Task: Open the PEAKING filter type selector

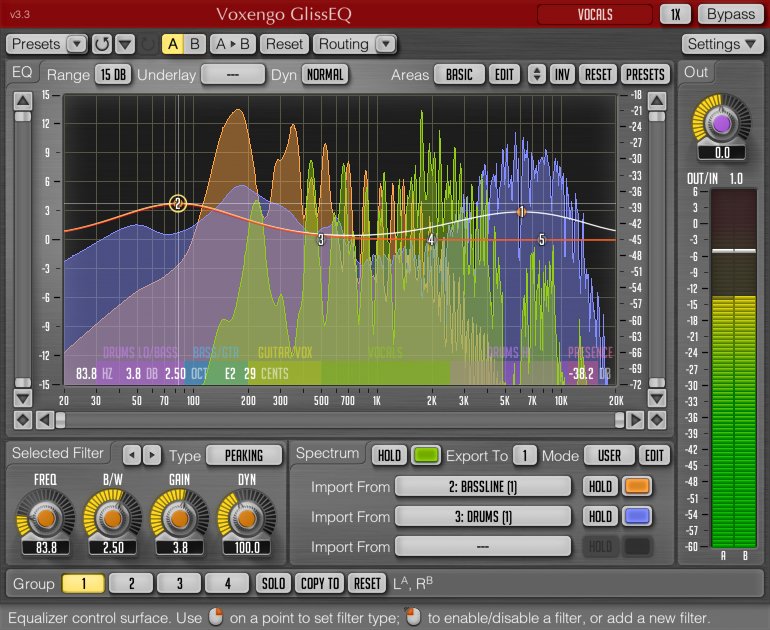Action: (x=244, y=455)
